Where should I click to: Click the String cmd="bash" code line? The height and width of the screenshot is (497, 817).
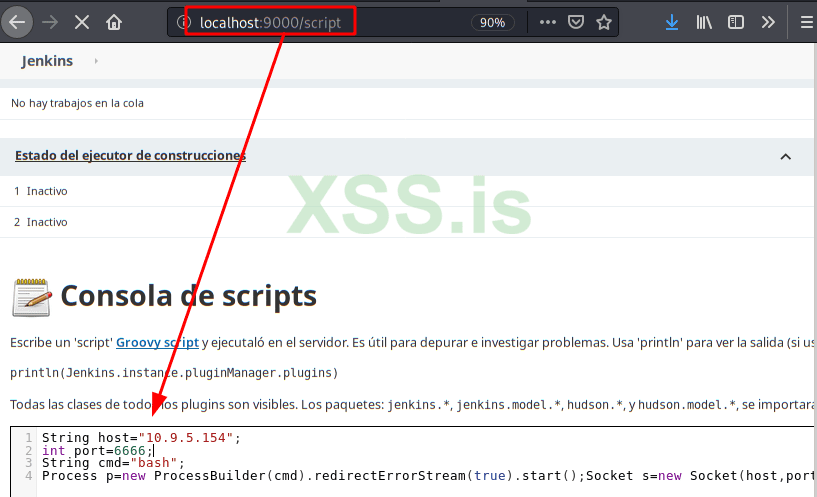click(113, 463)
